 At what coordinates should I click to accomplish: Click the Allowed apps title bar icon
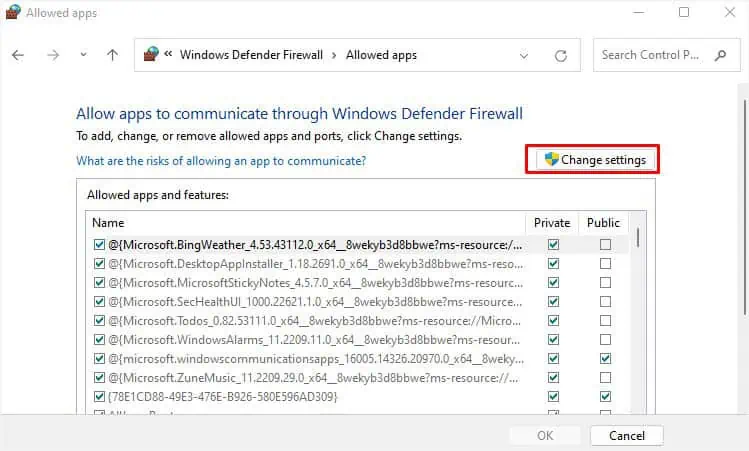[x=13, y=12]
